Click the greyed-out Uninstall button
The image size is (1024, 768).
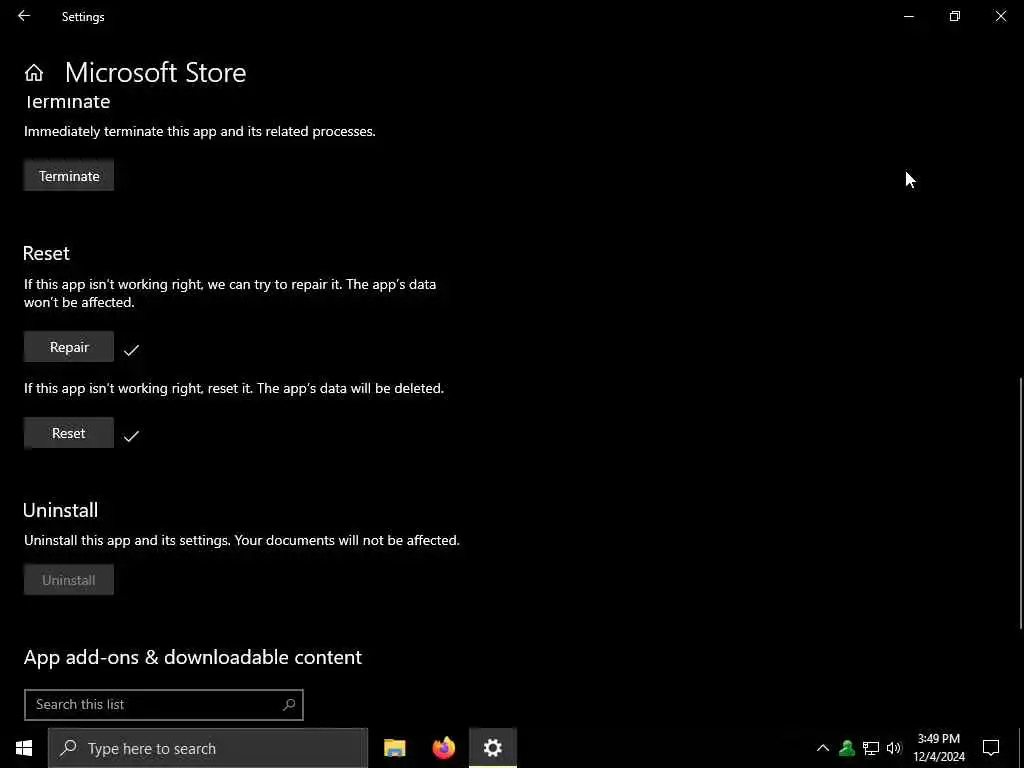pyautogui.click(x=69, y=580)
